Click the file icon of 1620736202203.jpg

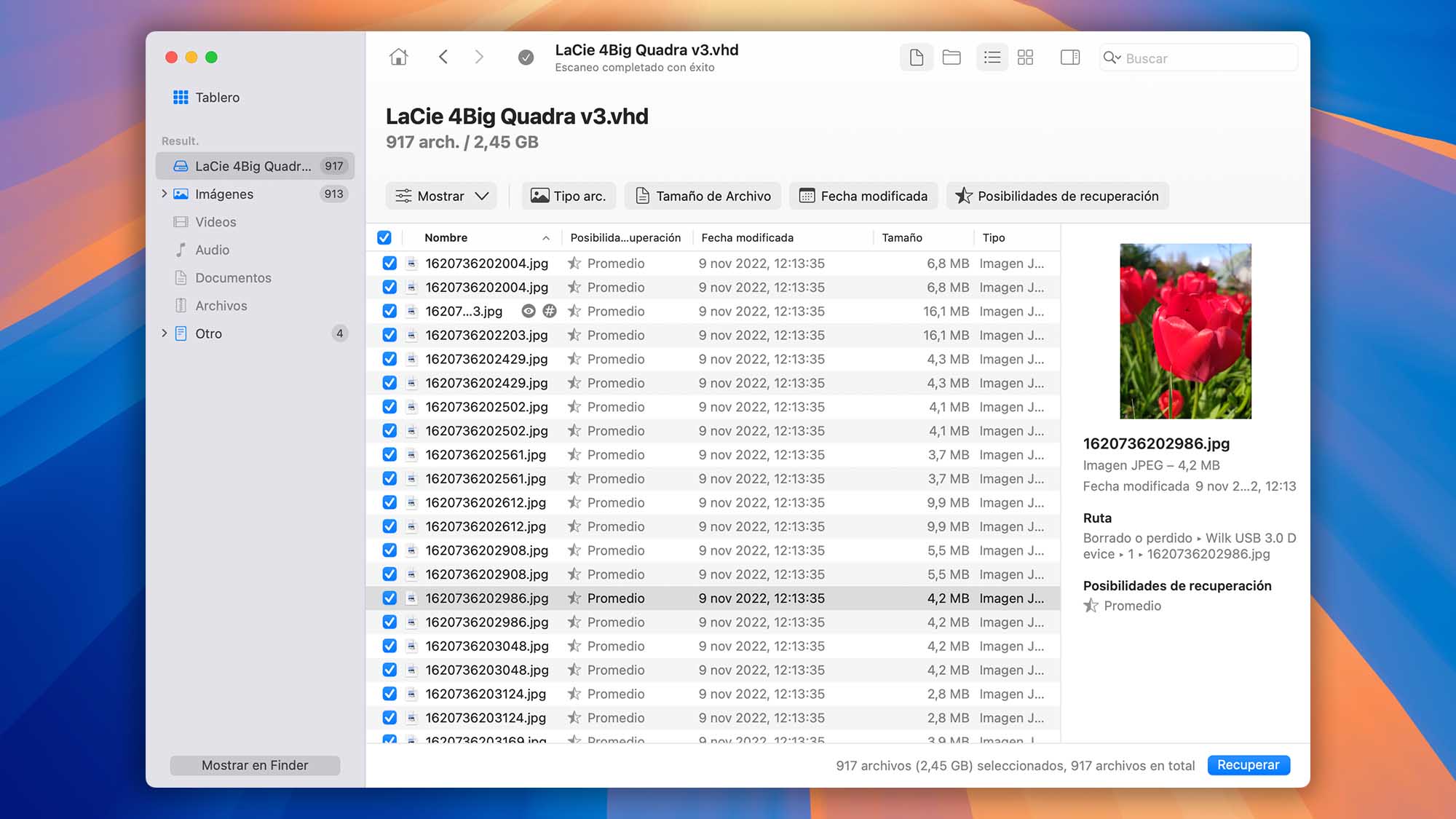click(x=411, y=335)
